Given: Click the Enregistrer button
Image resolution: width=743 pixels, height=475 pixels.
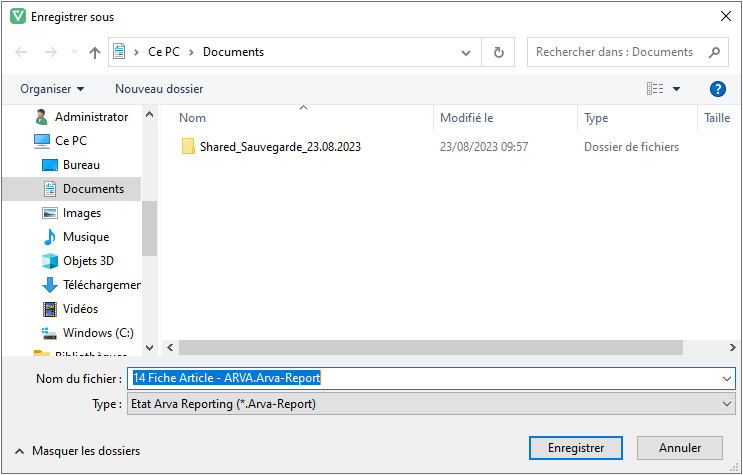Looking at the screenshot, I should [x=576, y=448].
